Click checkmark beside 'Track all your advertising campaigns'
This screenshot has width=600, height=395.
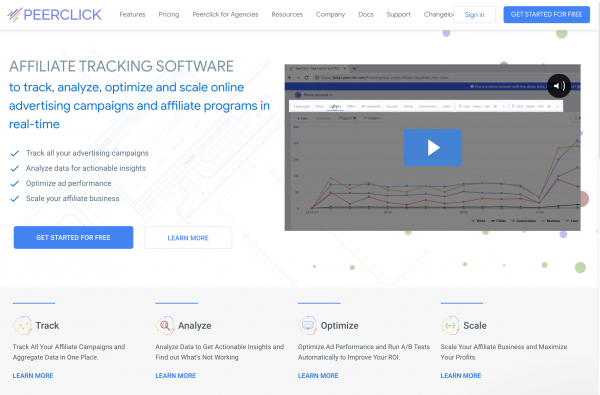pyautogui.click(x=15, y=153)
